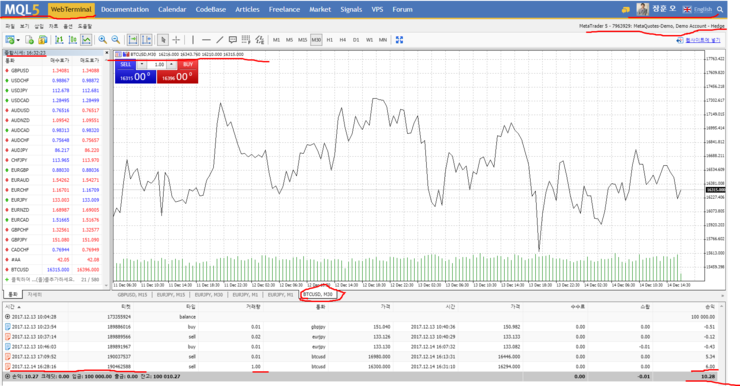Open the WebTerminal tab

71,9
